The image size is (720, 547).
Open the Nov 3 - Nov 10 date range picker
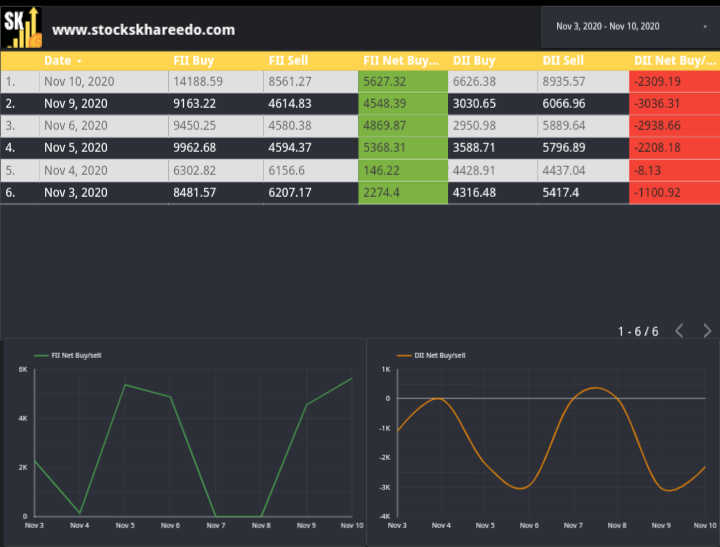(x=630, y=27)
